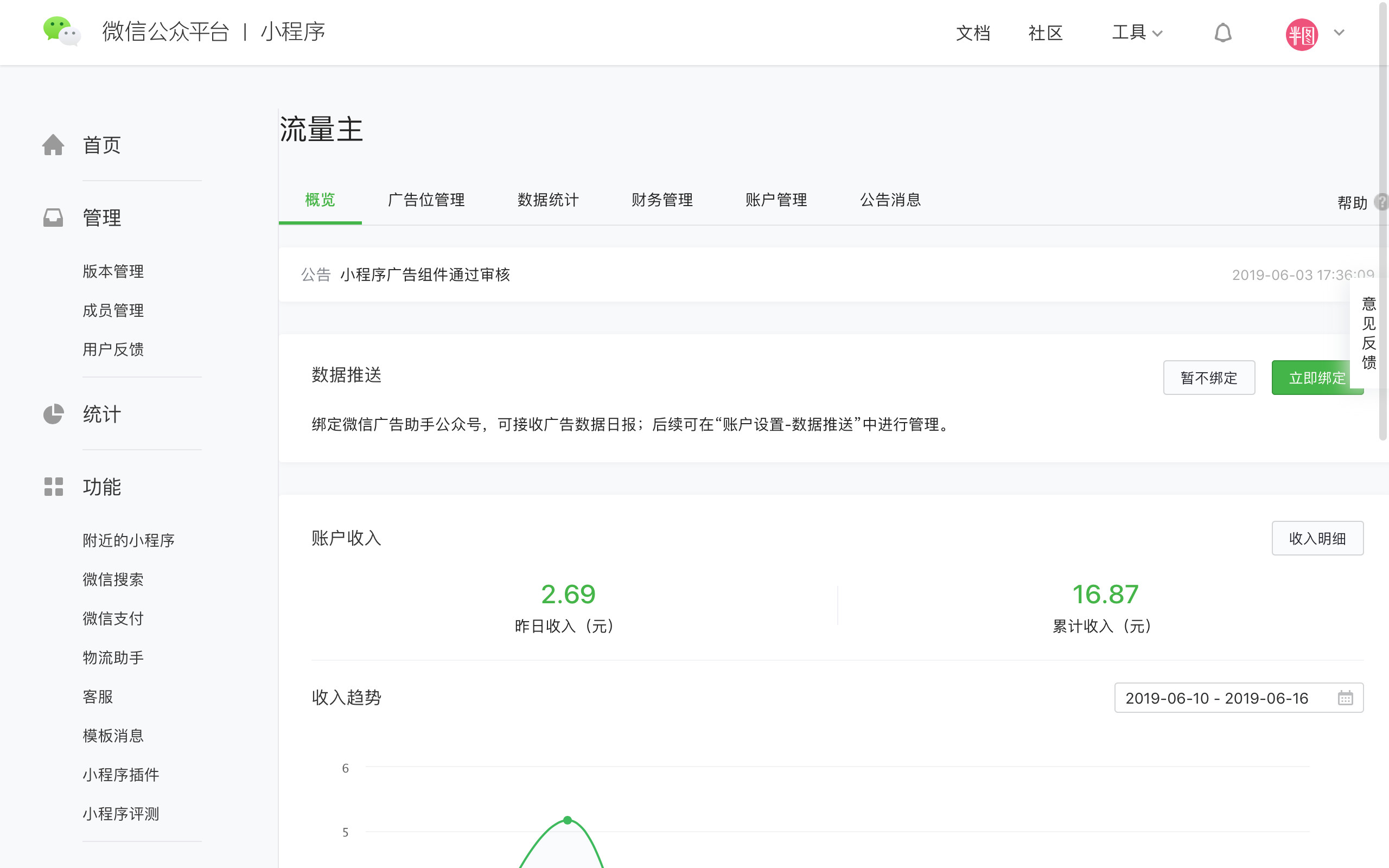1389x868 pixels.
Task: Click the help question mark icon
Action: [1382, 202]
